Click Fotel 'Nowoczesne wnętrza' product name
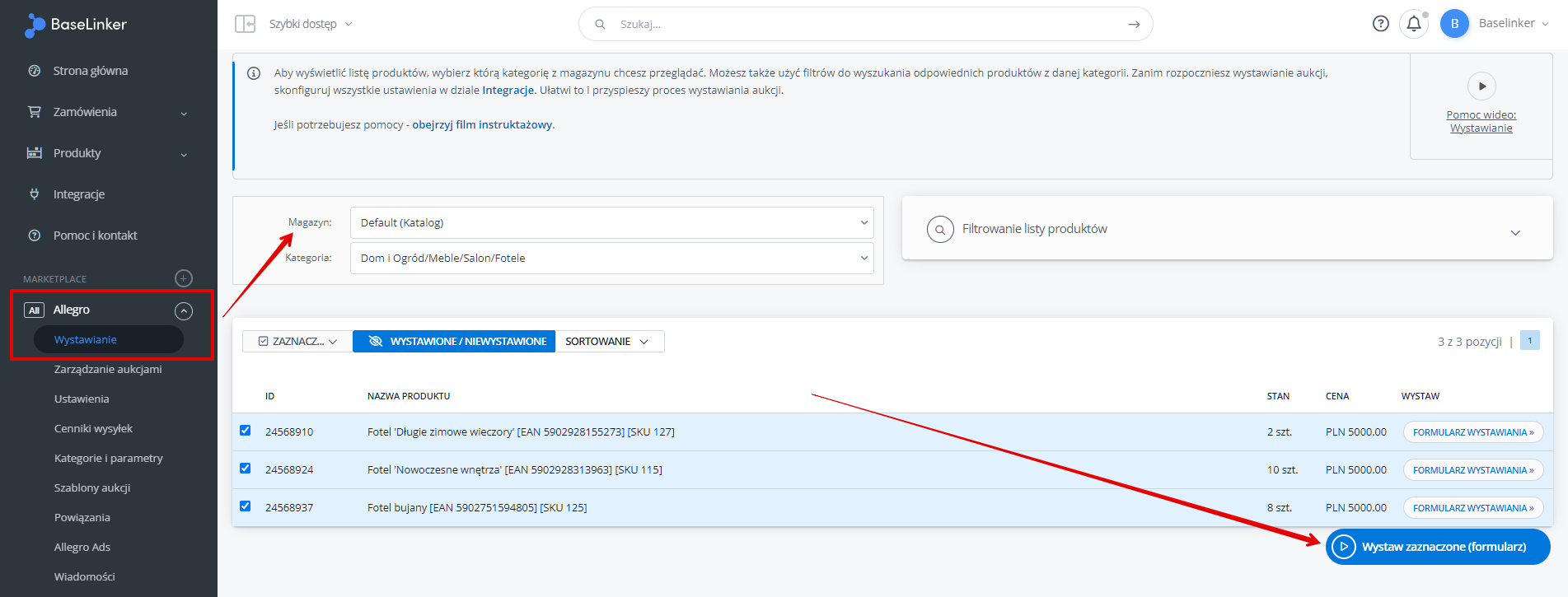Viewport: 1568px width, 597px height. click(x=515, y=469)
